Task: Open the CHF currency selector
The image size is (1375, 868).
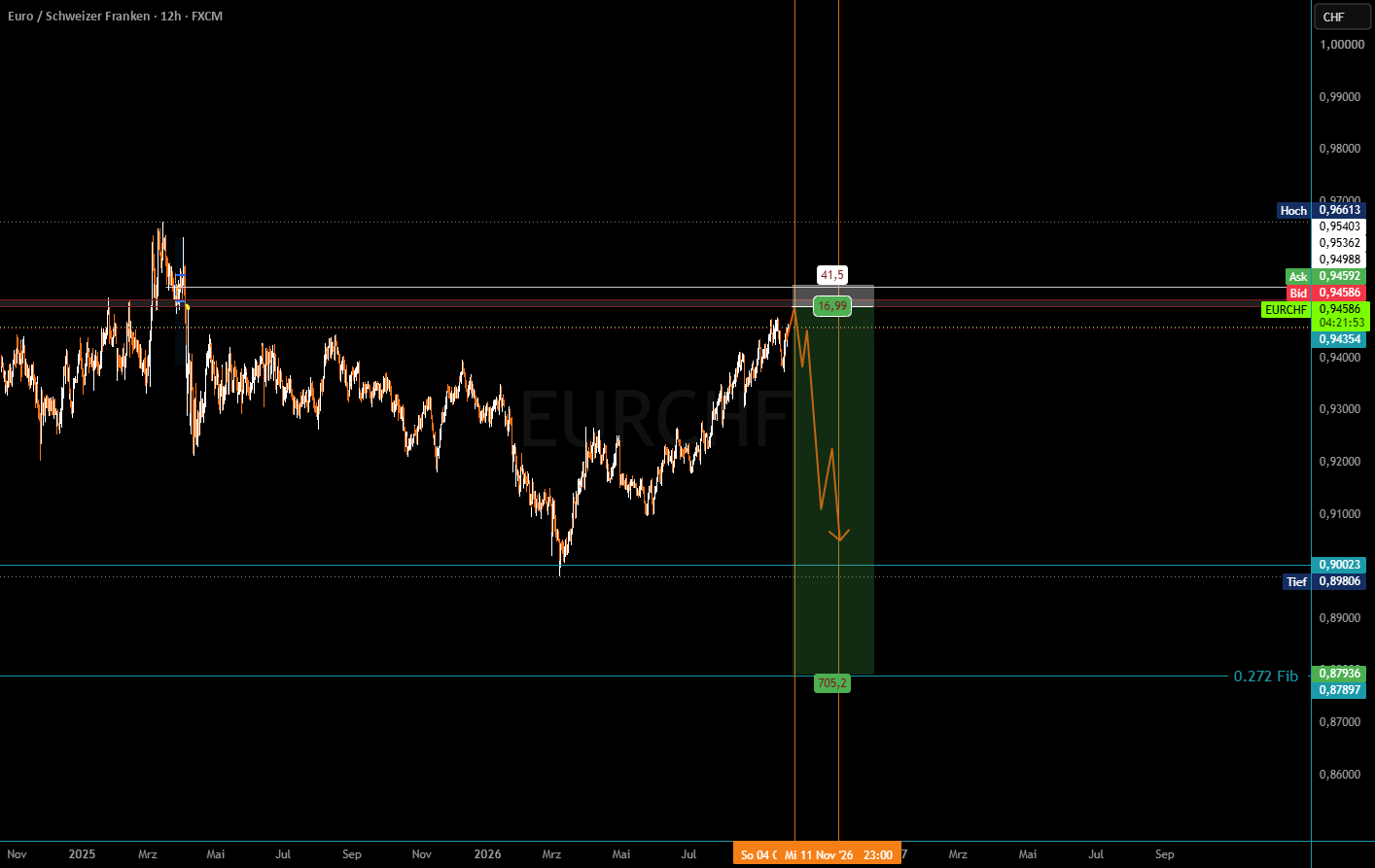Action: click(1341, 17)
